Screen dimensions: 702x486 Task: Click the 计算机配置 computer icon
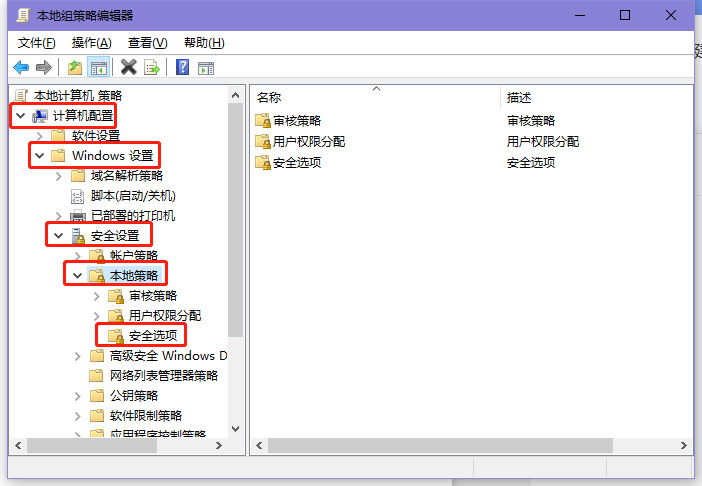(x=40, y=116)
